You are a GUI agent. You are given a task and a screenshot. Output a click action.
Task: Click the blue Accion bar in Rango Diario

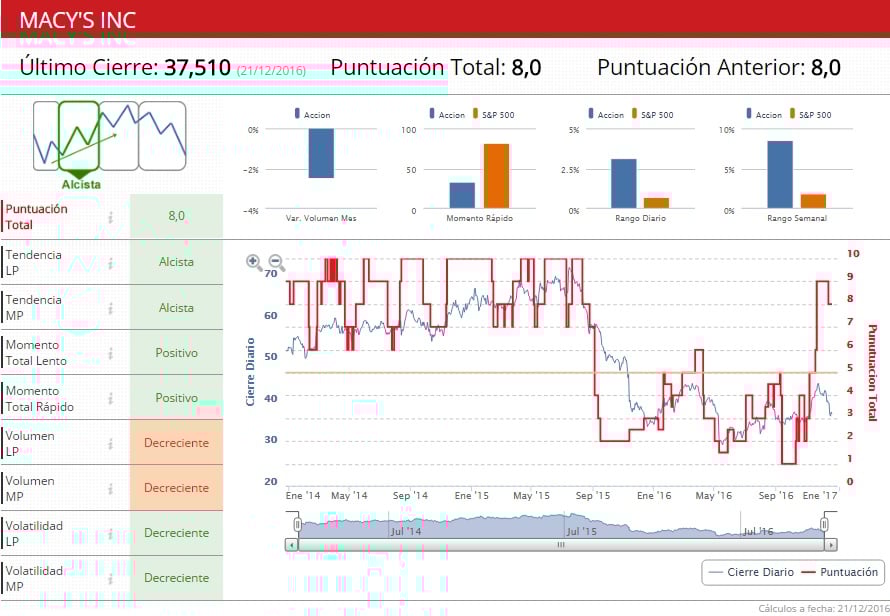(x=624, y=183)
